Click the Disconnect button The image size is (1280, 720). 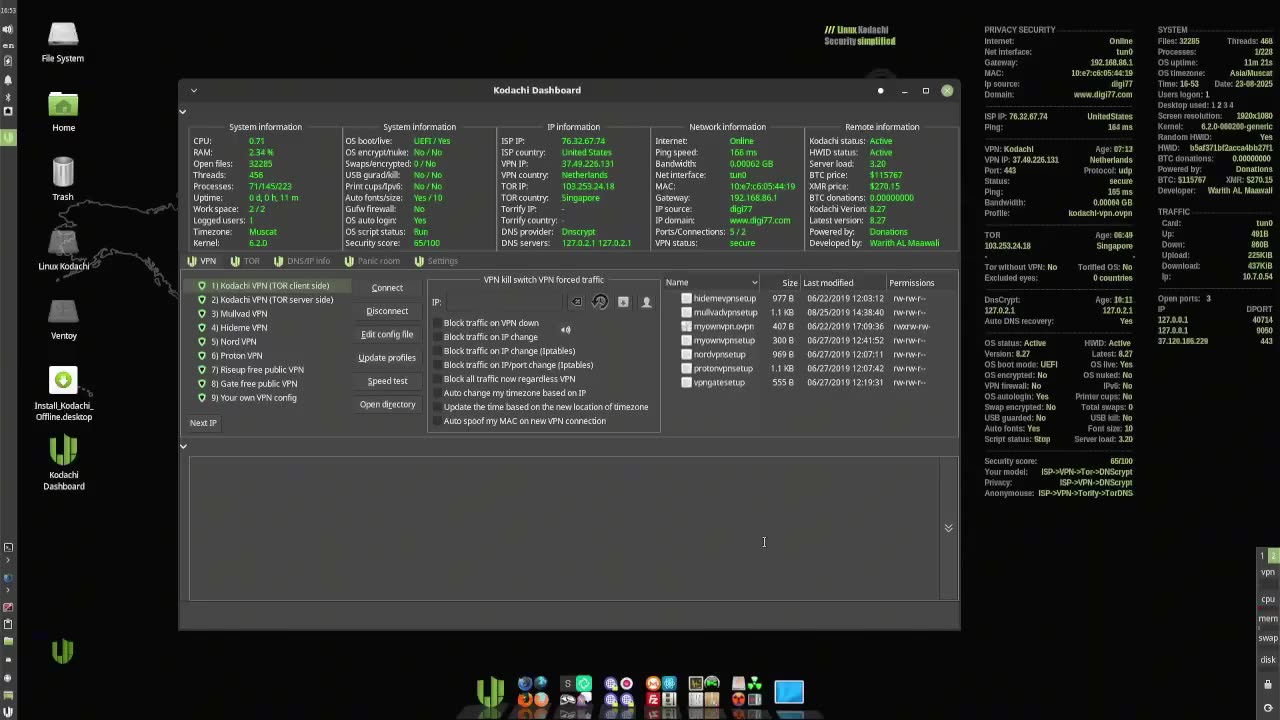[387, 311]
